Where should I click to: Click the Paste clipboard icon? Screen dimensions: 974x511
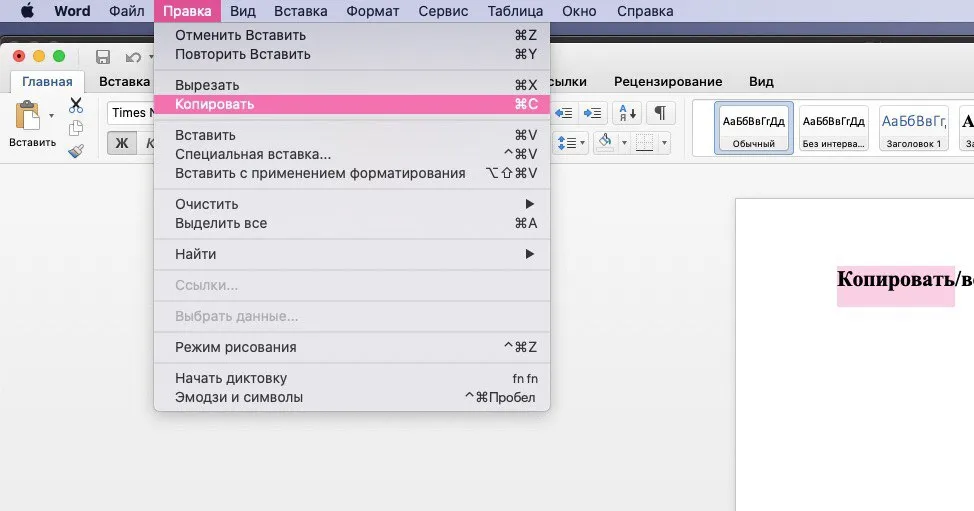tap(28, 118)
